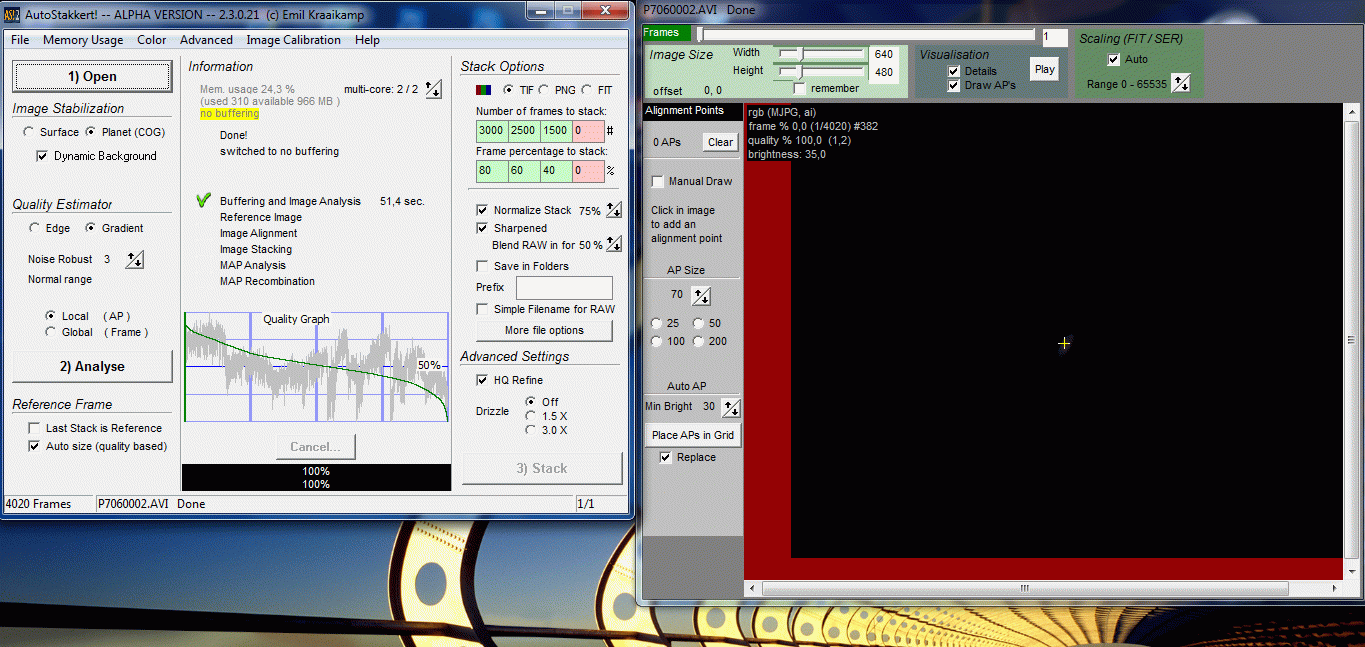Viewport: 1365px width, 647px height.
Task: Open the Advanced menu
Action: [206, 40]
